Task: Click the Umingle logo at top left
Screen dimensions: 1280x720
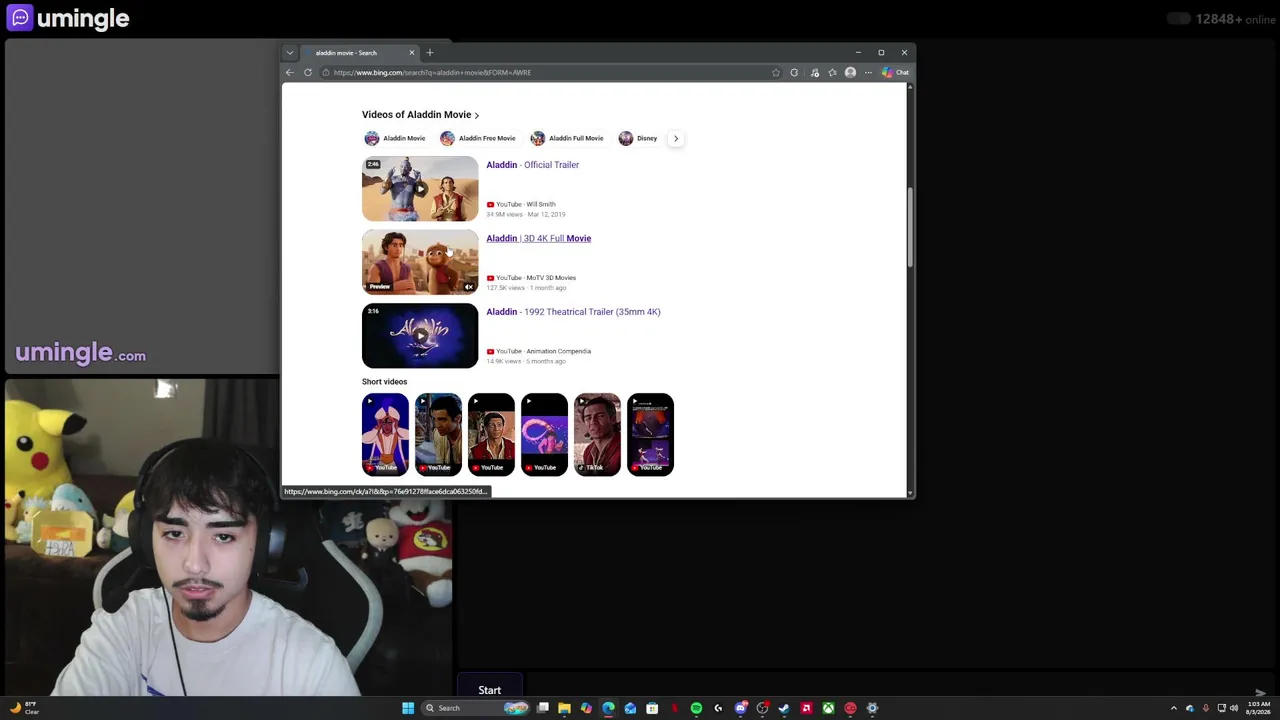Action: pyautogui.click(x=68, y=18)
